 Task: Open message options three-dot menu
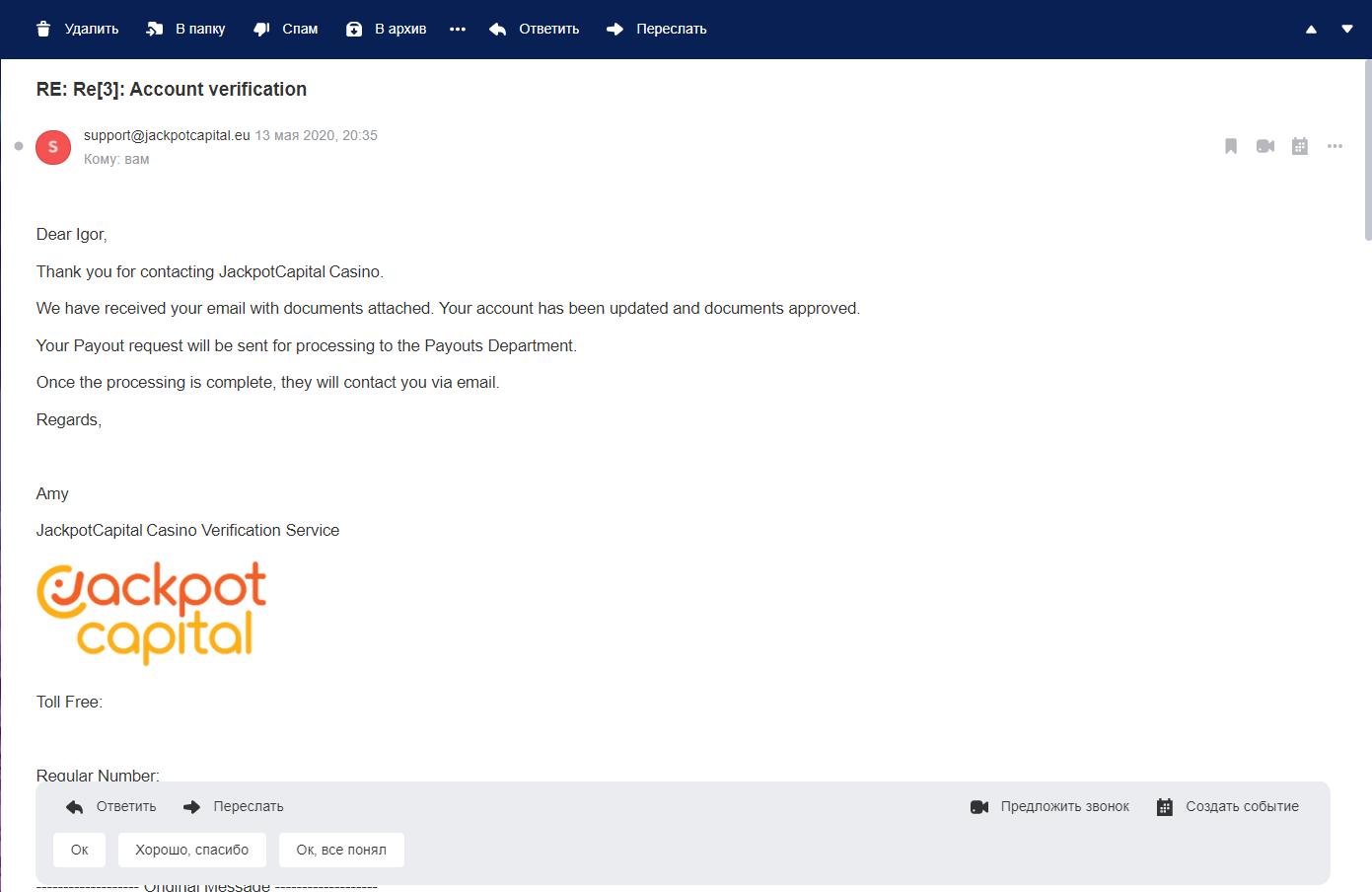pos(1335,146)
